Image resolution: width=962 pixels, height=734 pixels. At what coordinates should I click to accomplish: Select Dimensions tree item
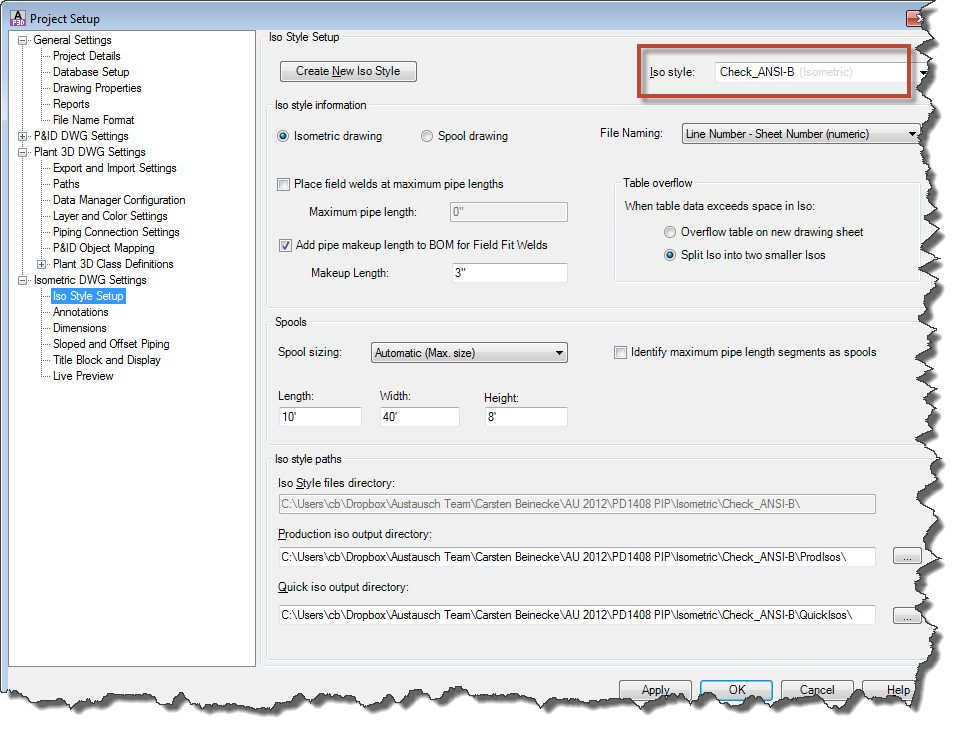80,328
